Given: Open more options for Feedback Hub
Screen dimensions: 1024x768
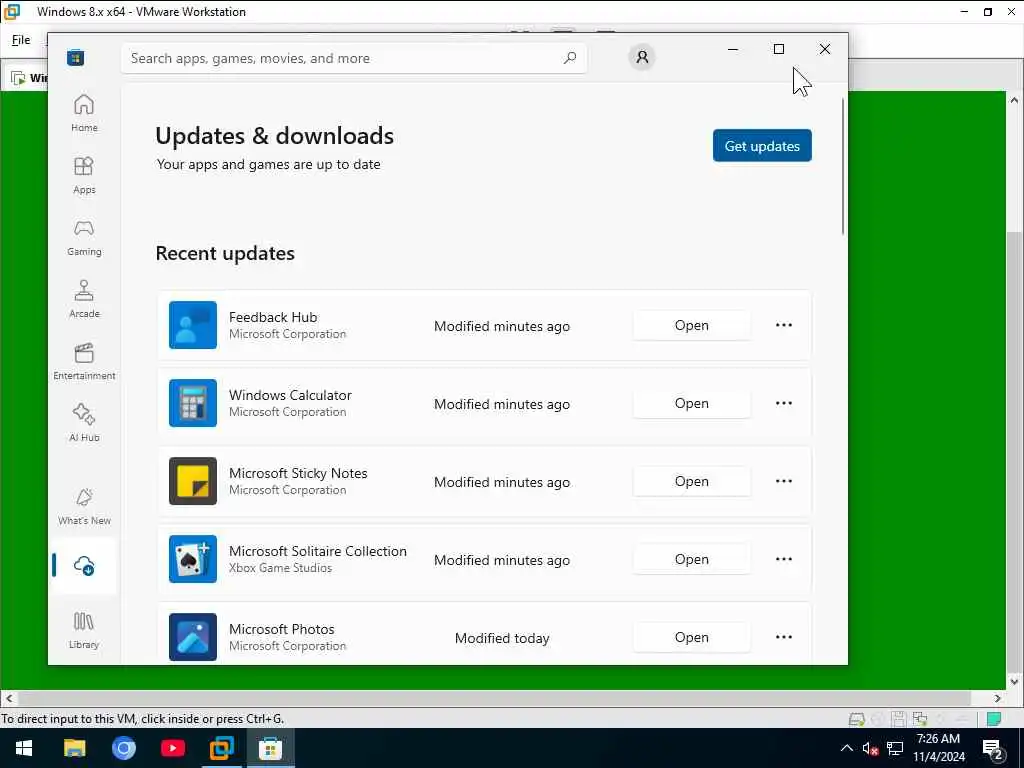Looking at the screenshot, I should (784, 325).
